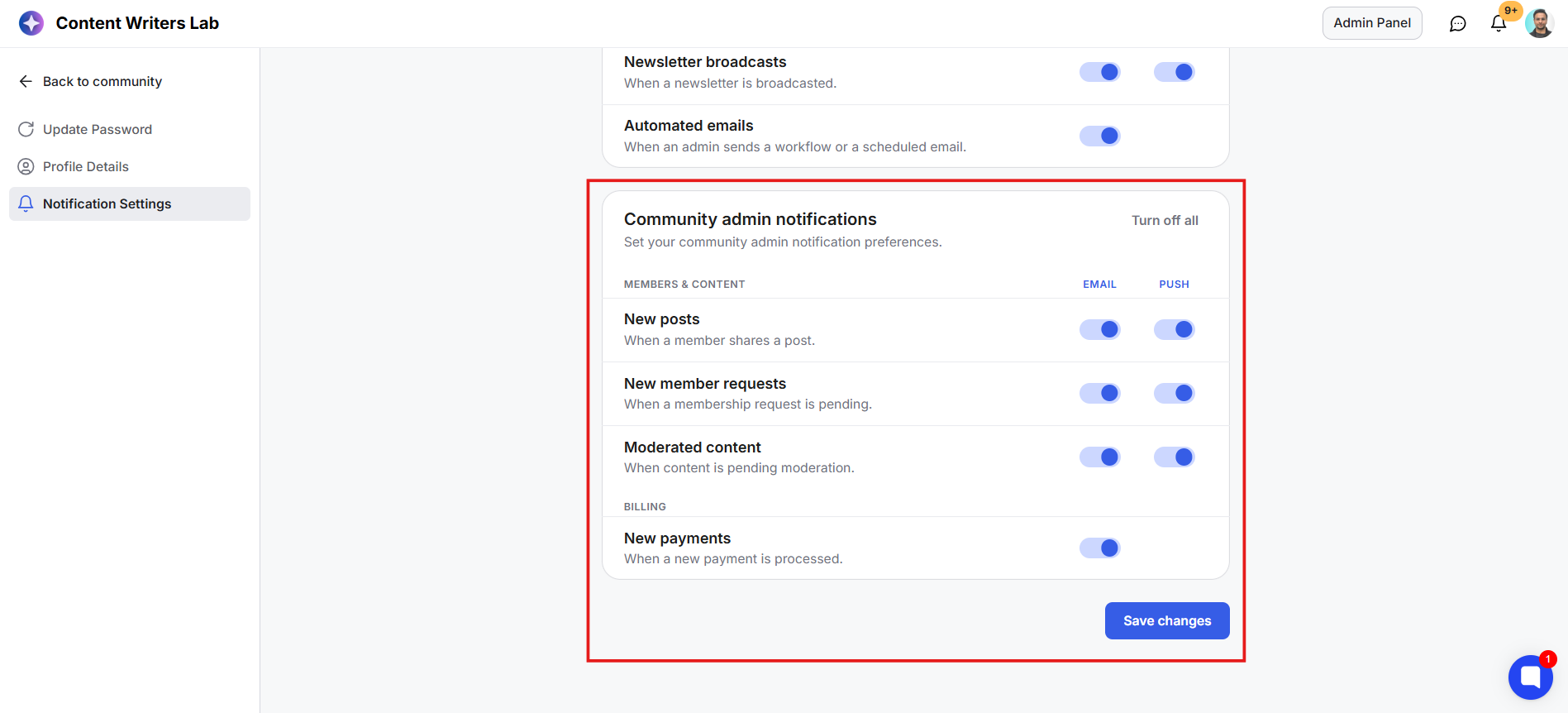The height and width of the screenshot is (713, 1568).
Task: Turn off email for Automated emails
Action: pos(1099,136)
